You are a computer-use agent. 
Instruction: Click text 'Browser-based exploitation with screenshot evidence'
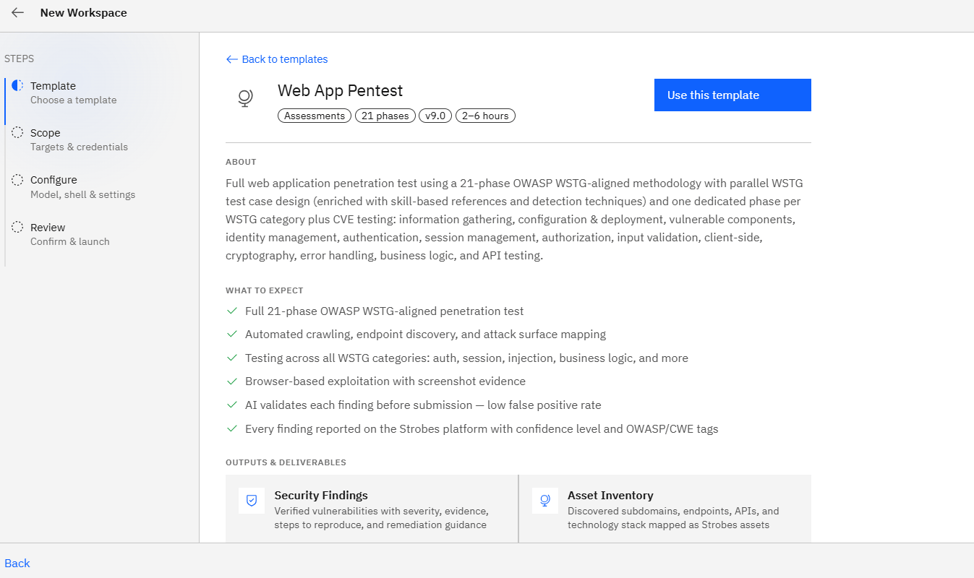pos(385,381)
